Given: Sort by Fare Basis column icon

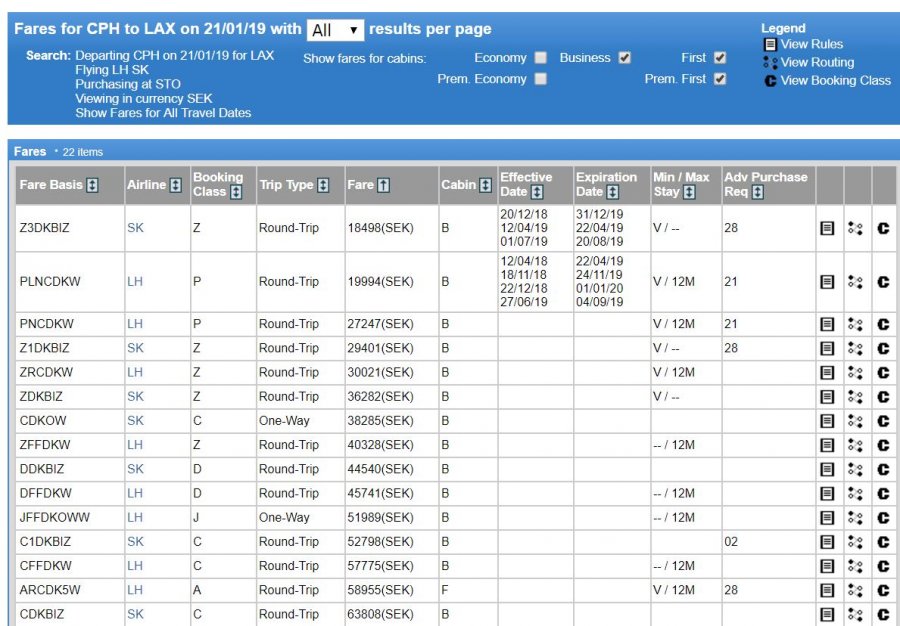Looking at the screenshot, I should pos(92,185).
